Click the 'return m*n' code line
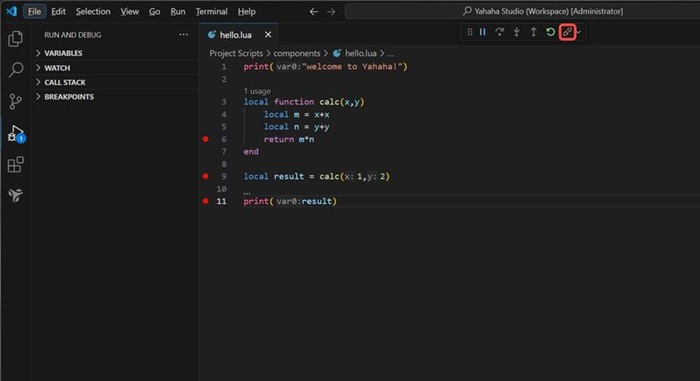The height and width of the screenshot is (381, 700). [x=289, y=139]
